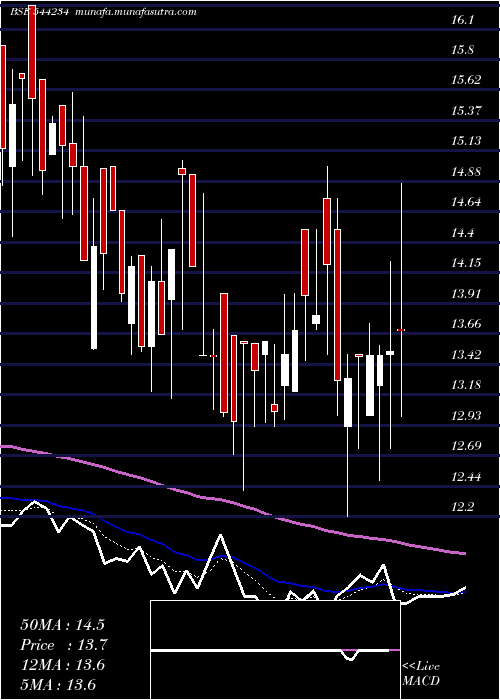
Task: Click the latest small red candlestick near 13.66
Action: click(x=401, y=330)
